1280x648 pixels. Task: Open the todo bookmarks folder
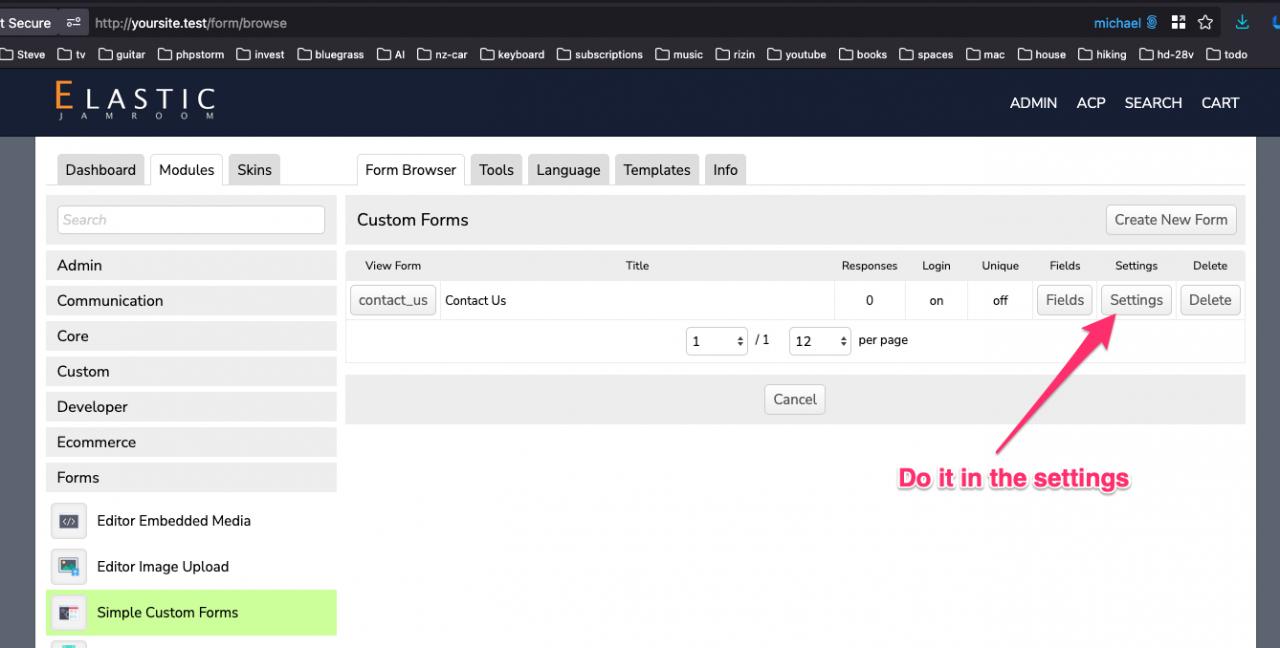1227,54
